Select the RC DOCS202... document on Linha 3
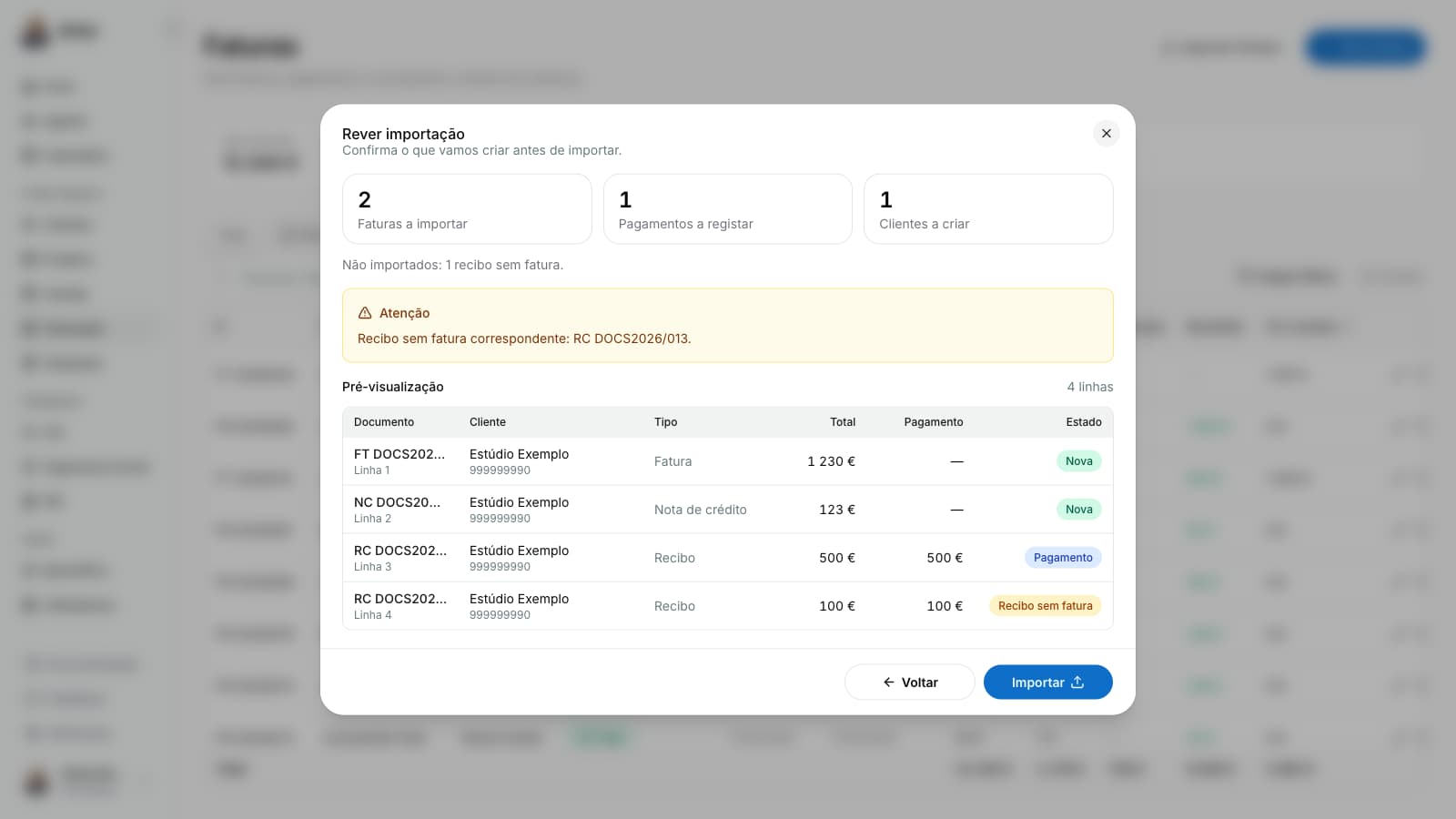This screenshot has height=819, width=1456. tap(400, 551)
